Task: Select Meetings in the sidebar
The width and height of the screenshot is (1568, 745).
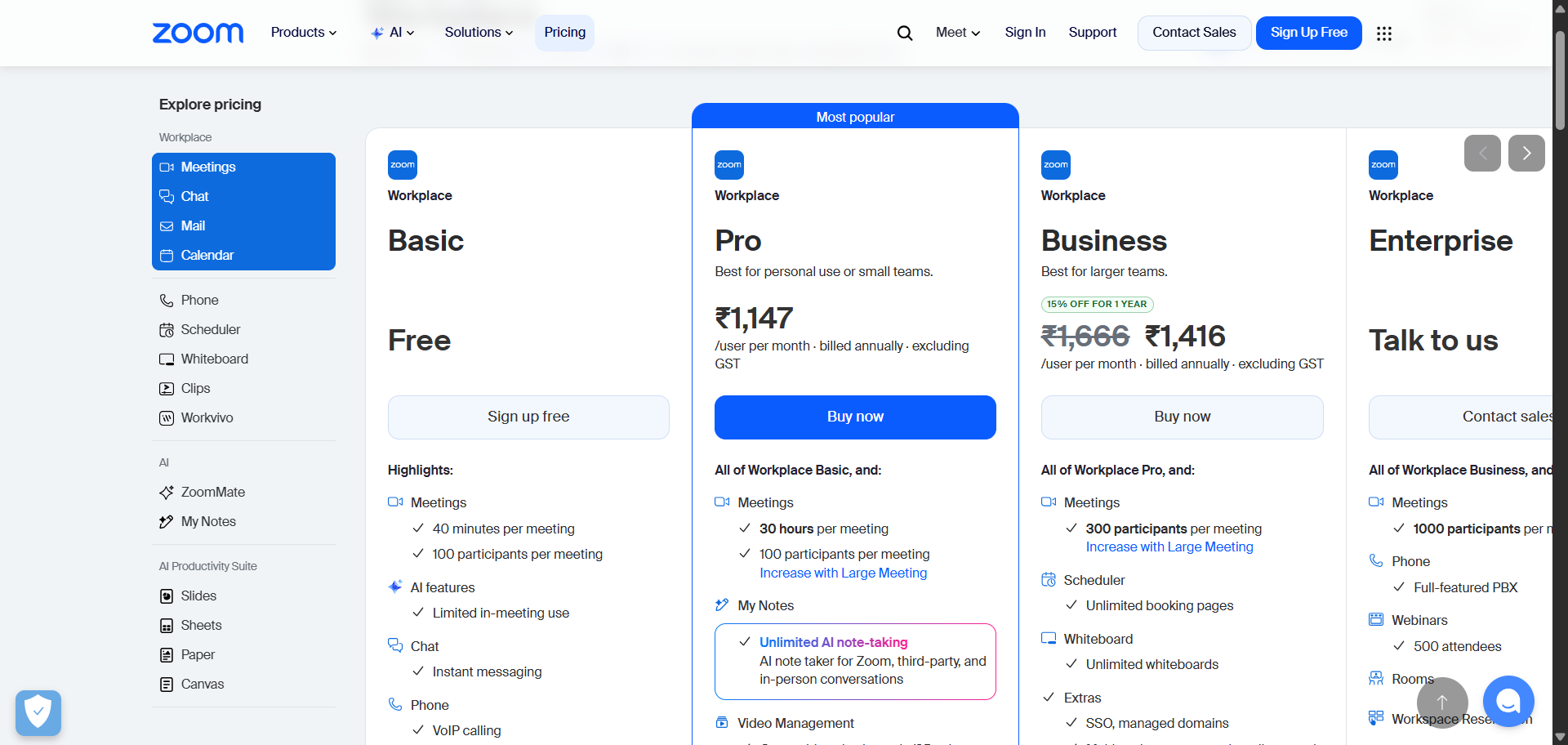Action: [243, 167]
